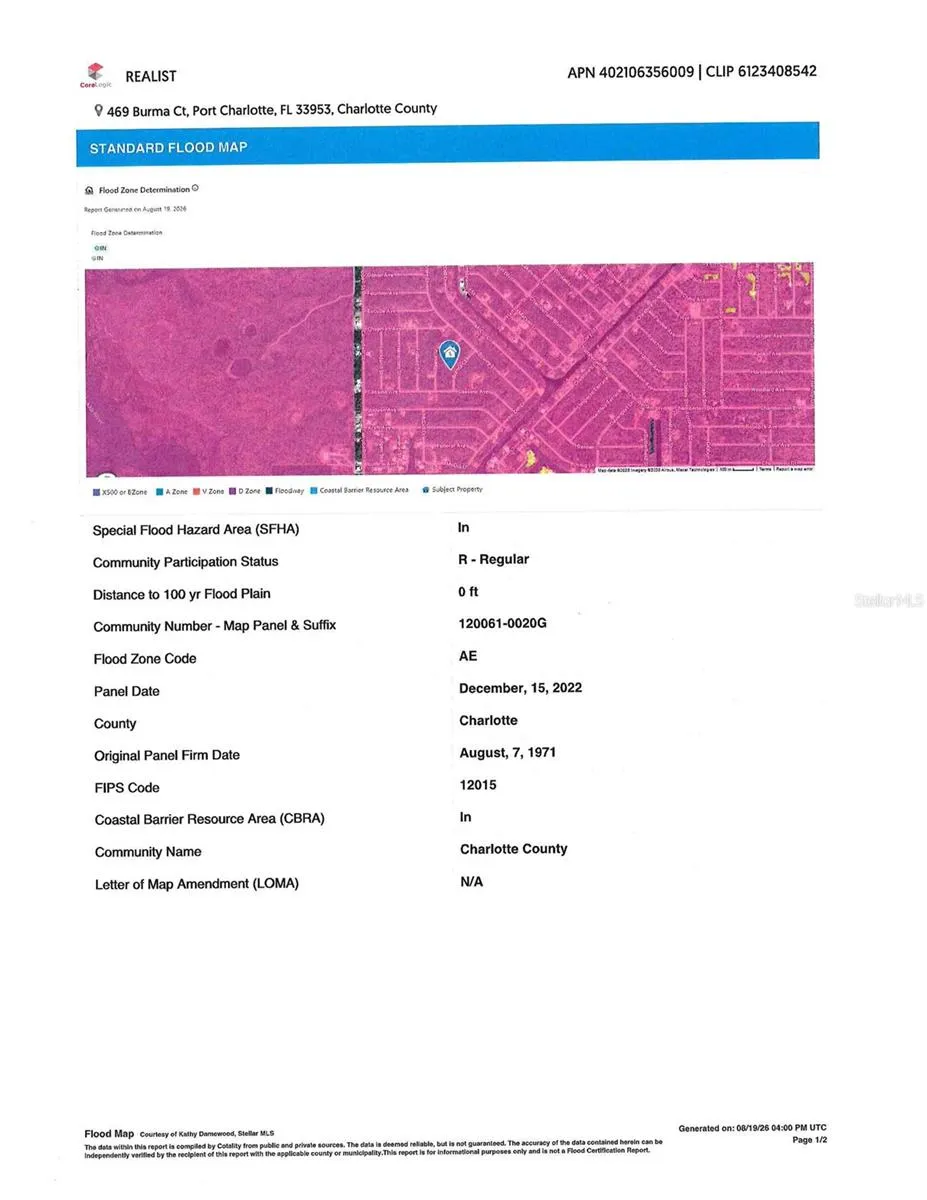927x1200 pixels.
Task: Click the FIPS Code label
Action: (127, 787)
